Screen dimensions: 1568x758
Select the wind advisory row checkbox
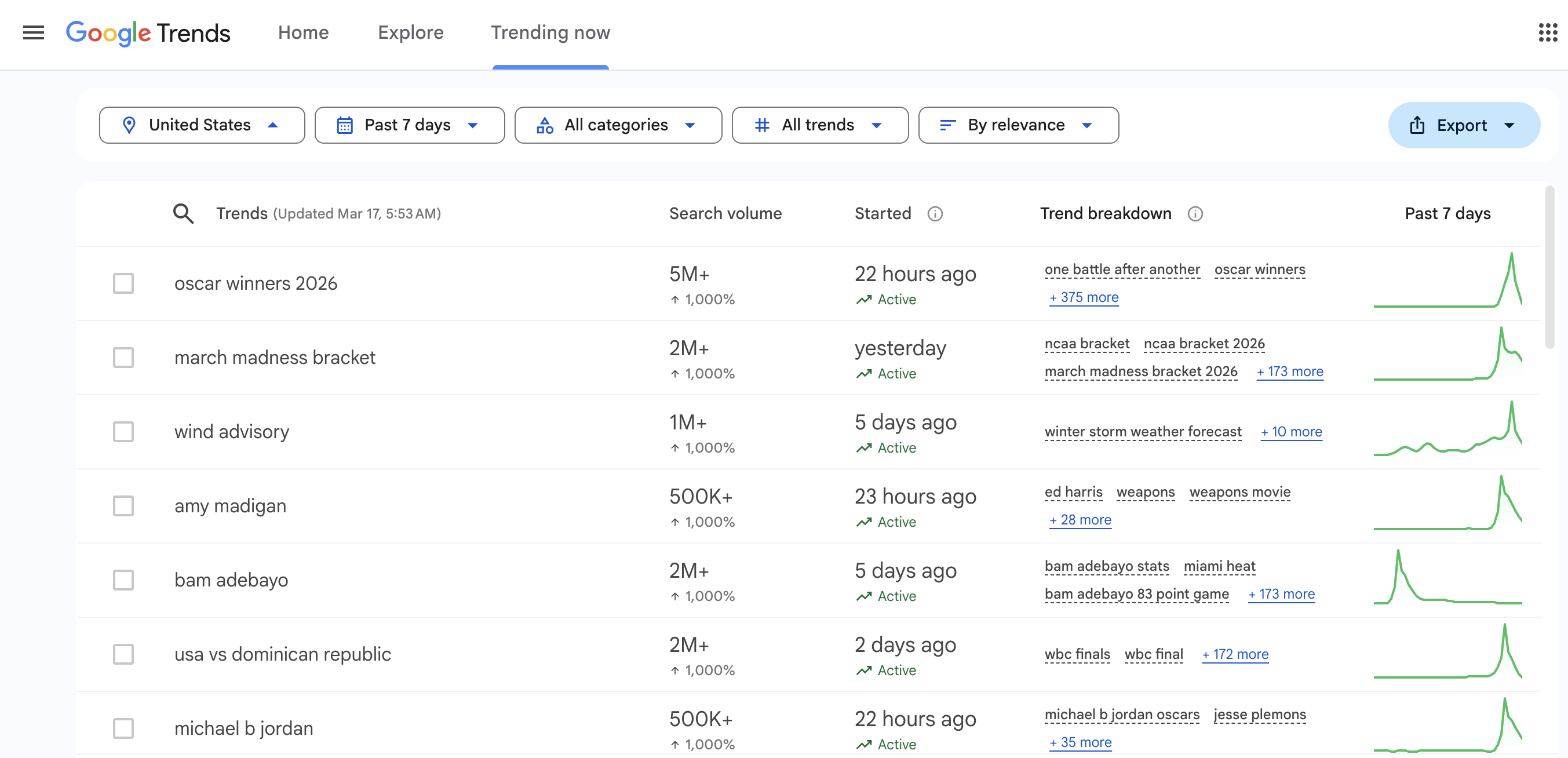pyautogui.click(x=123, y=432)
